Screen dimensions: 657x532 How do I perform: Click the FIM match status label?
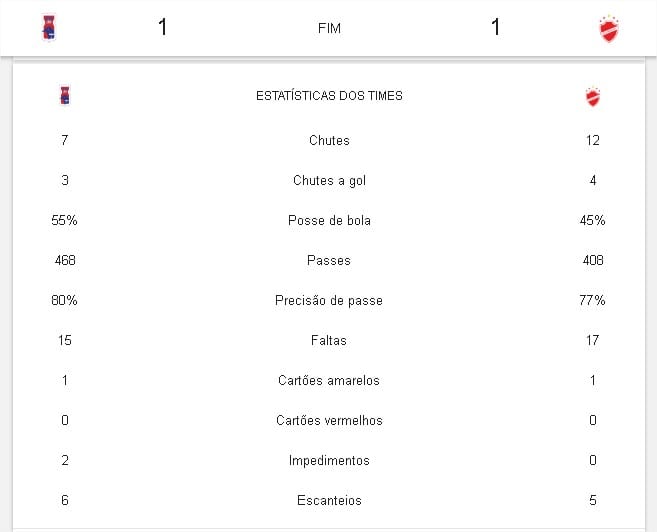(x=329, y=28)
